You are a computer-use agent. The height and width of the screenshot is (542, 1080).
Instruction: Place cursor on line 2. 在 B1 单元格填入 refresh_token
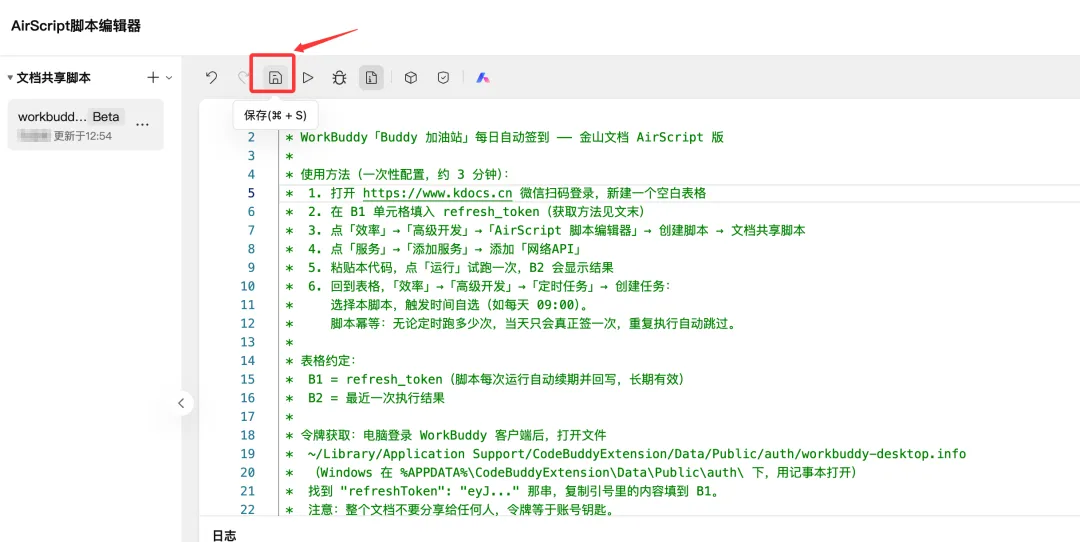tap(465, 211)
